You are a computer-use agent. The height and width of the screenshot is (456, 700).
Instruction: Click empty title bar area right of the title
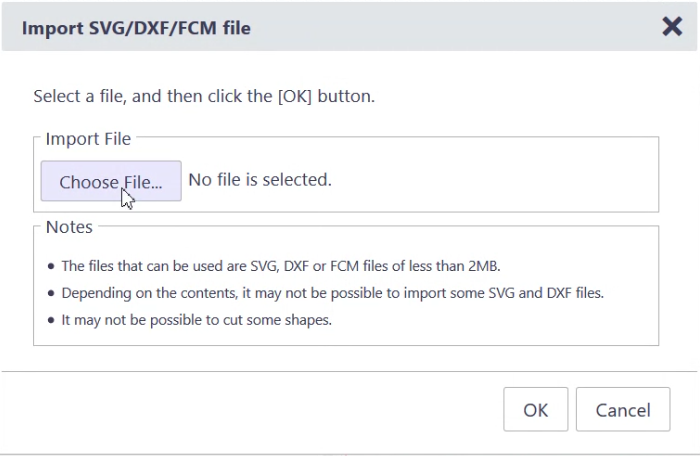(x=450, y=28)
